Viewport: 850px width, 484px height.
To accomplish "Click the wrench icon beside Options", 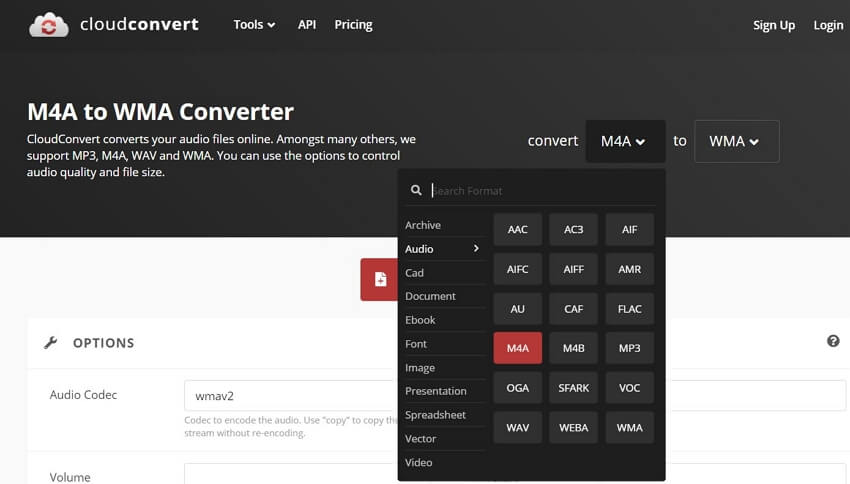I will click(51, 343).
